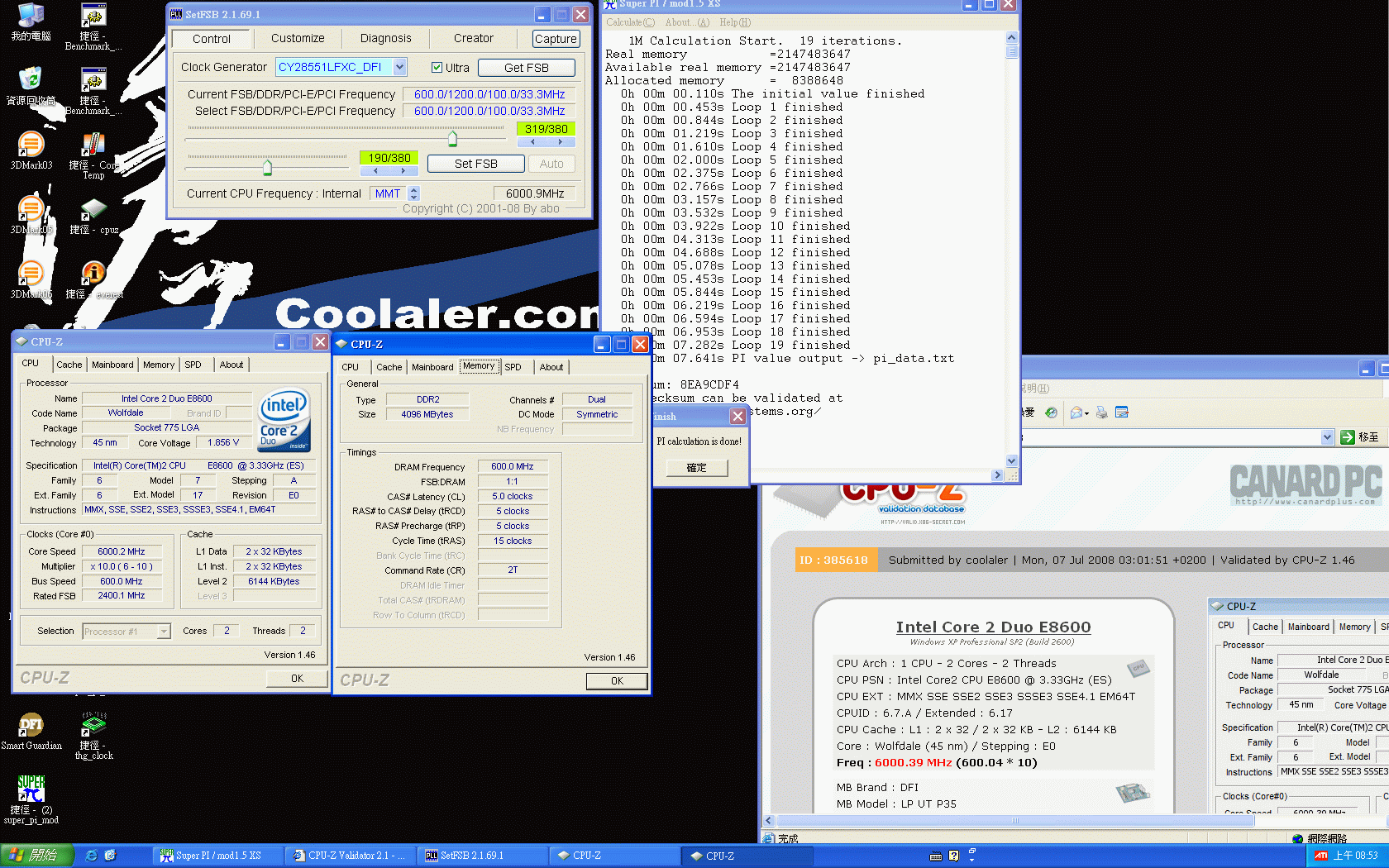Expand the browser address bar dropdown

pyautogui.click(x=1327, y=437)
